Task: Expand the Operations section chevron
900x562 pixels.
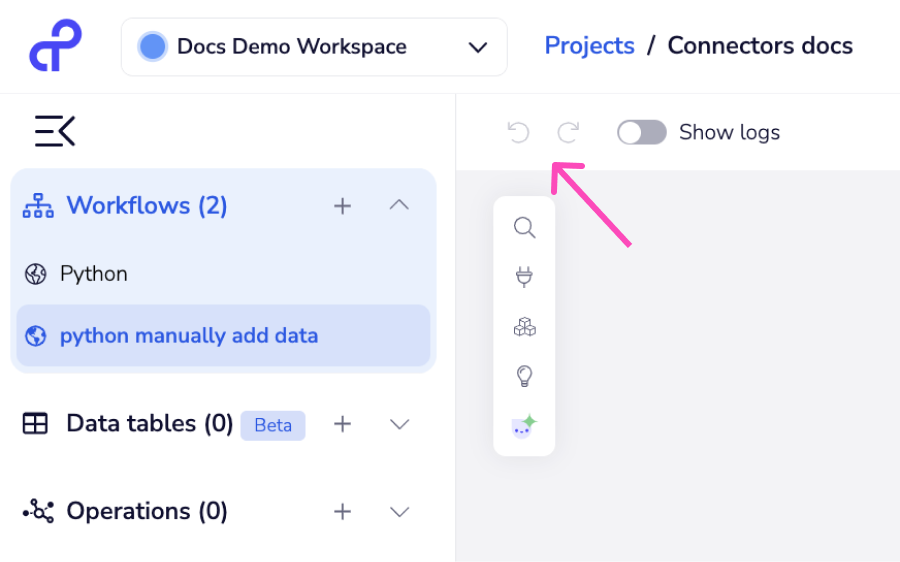Action: (x=399, y=512)
